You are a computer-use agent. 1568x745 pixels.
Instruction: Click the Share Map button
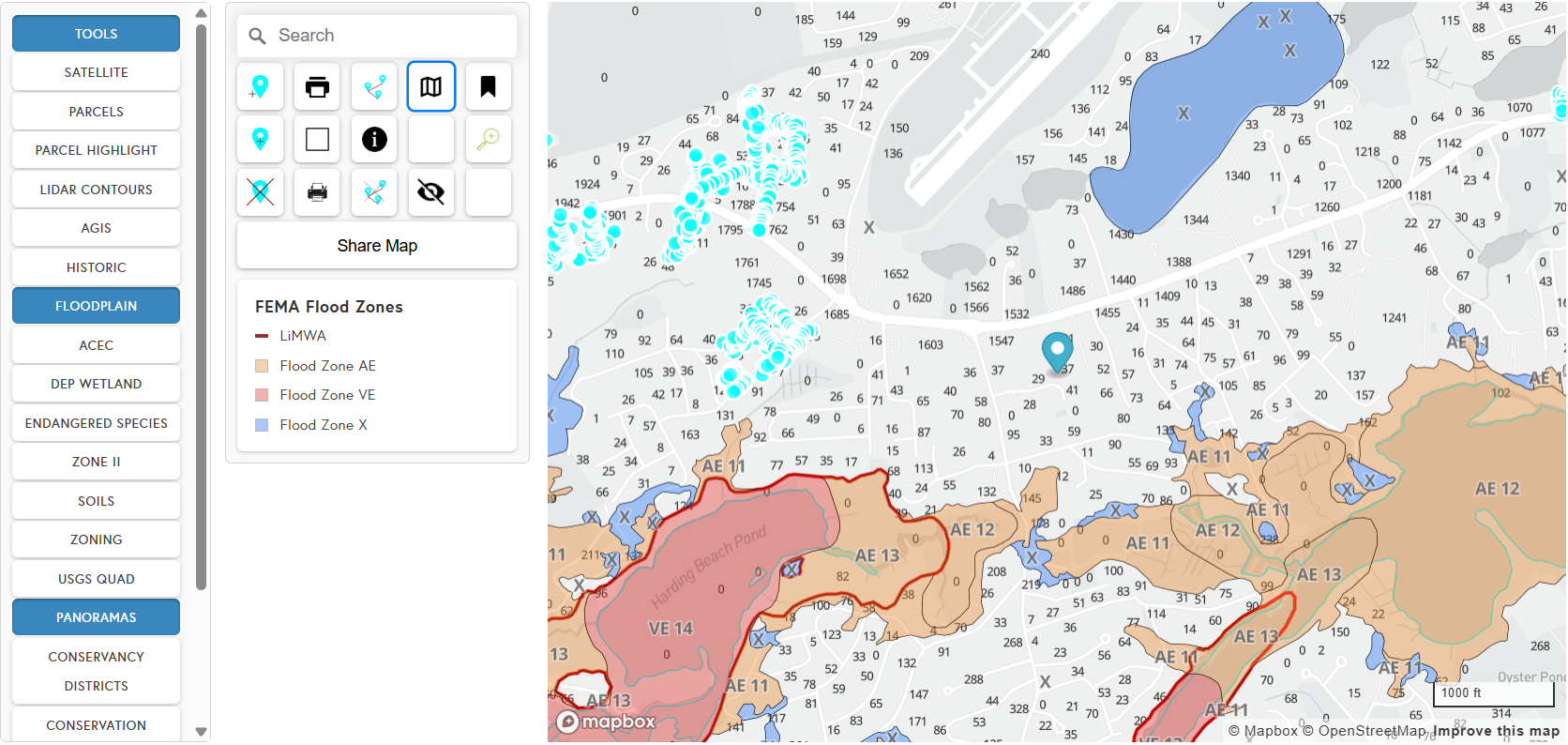point(377,246)
